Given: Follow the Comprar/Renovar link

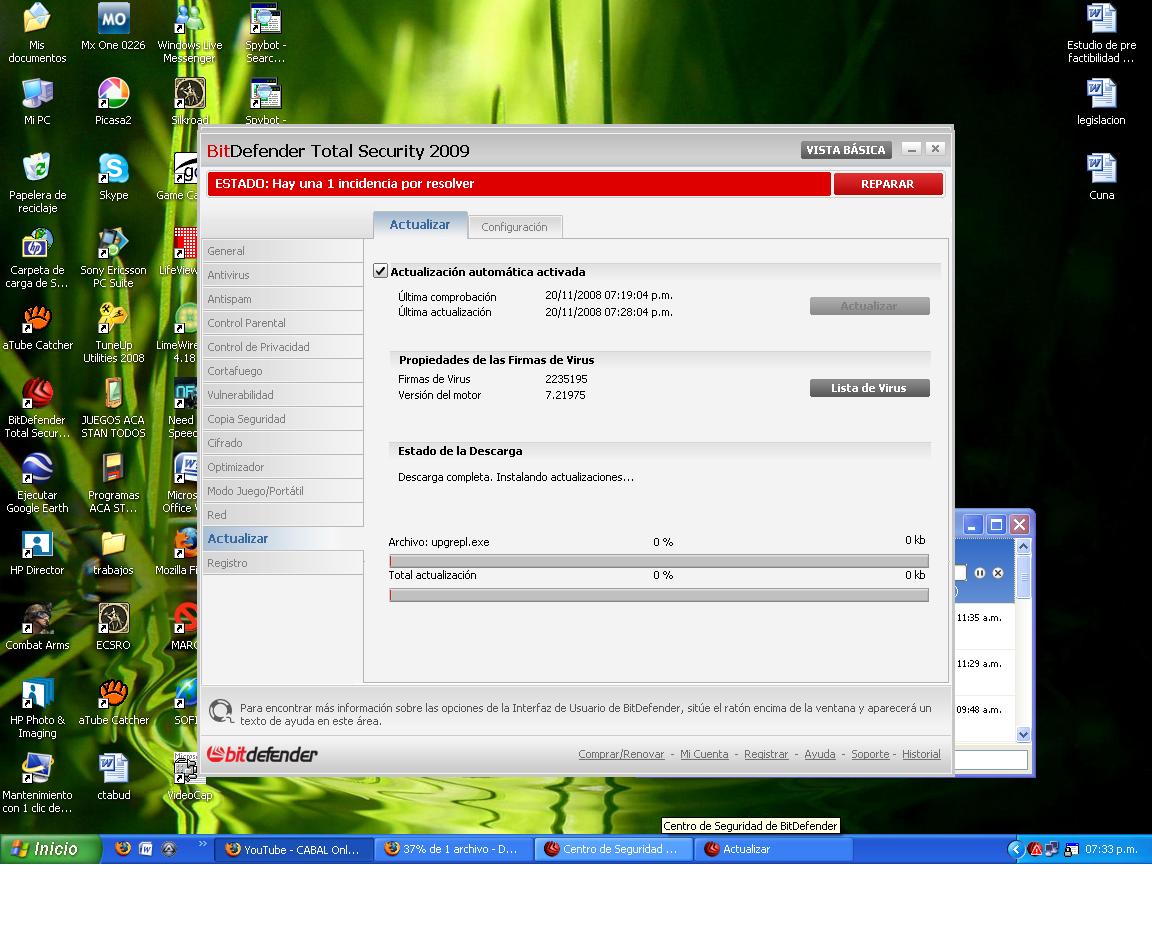Looking at the screenshot, I should [x=621, y=754].
